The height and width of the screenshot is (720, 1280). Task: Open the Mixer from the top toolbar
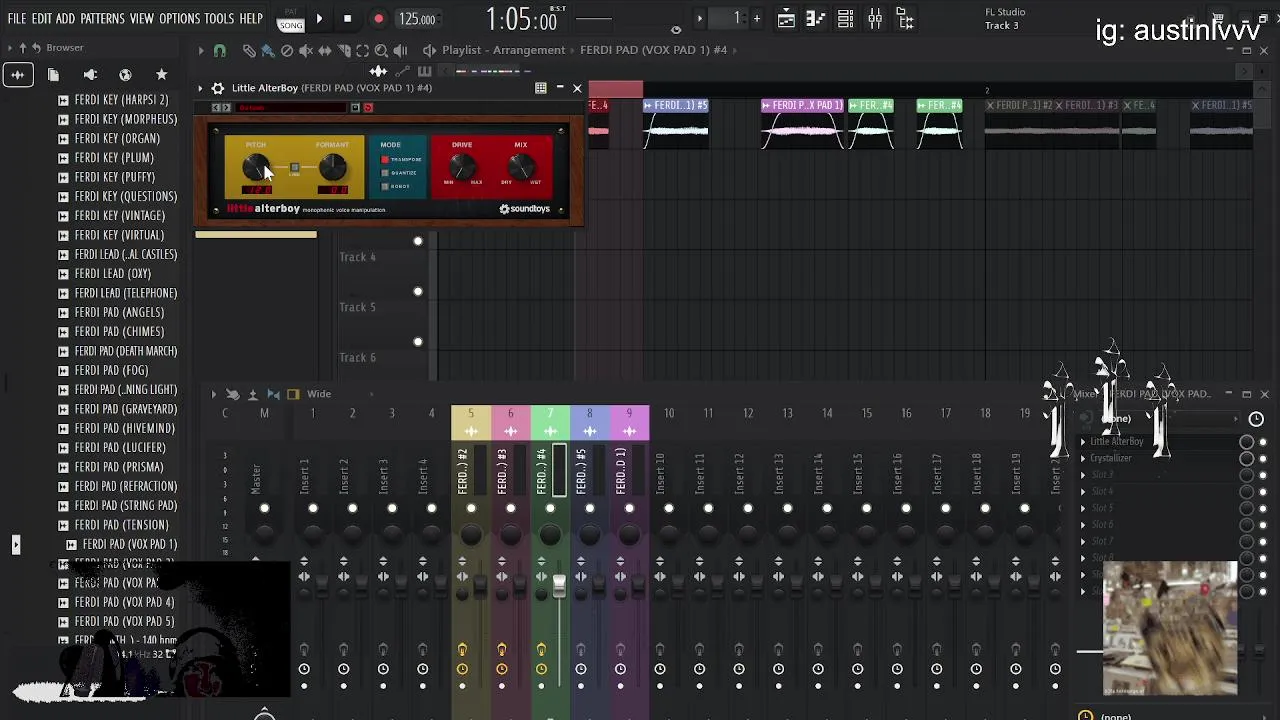(875, 18)
